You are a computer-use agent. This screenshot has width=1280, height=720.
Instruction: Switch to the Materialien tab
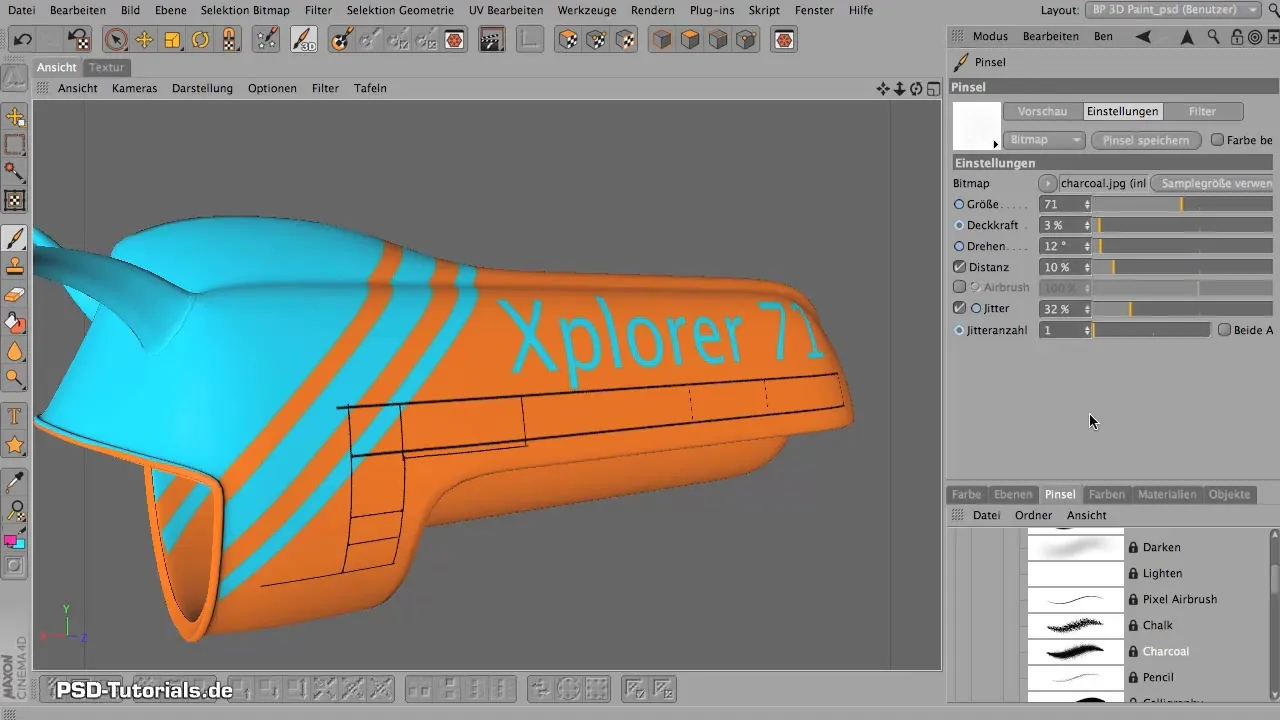[1166, 494]
